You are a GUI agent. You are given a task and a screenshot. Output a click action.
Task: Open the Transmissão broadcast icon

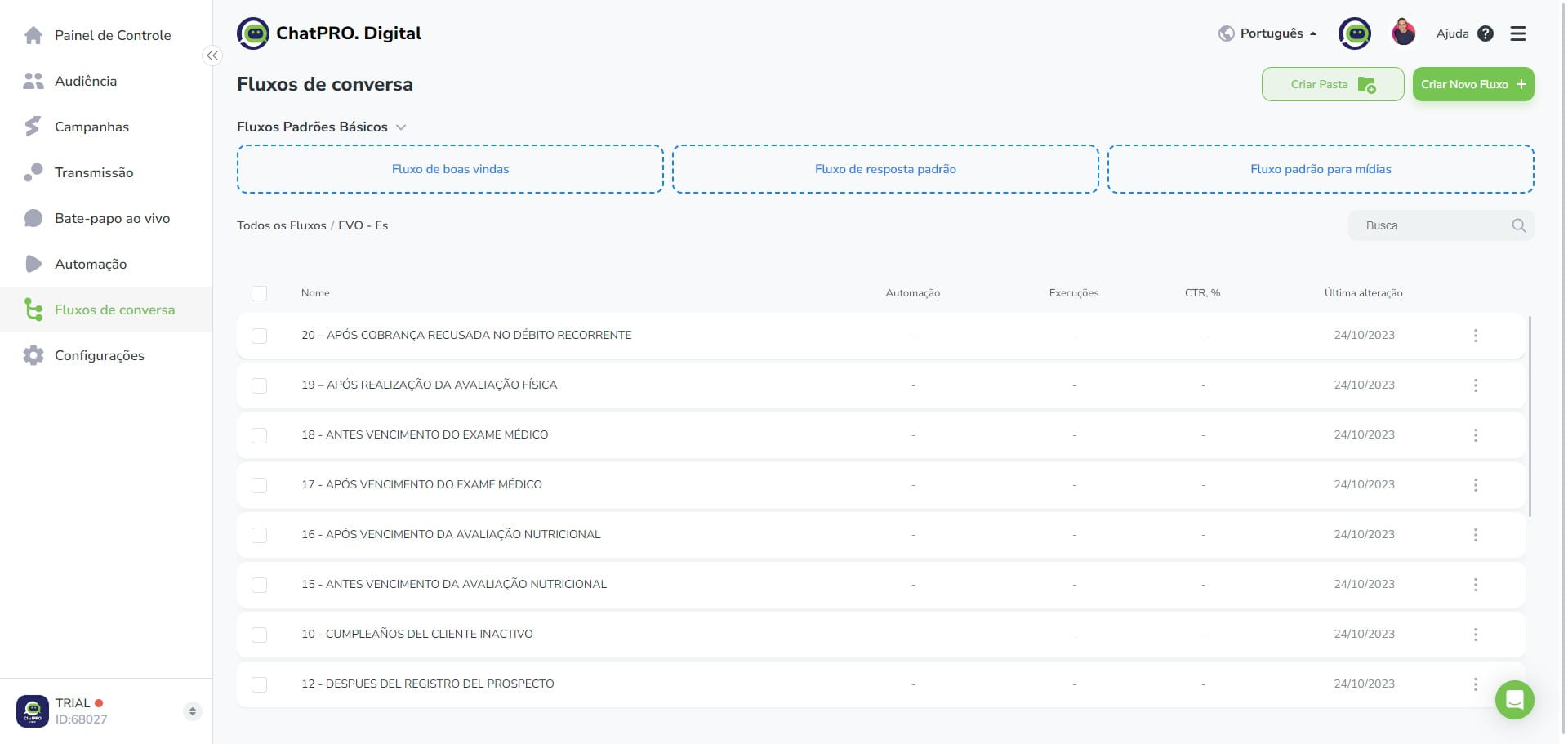pos(33,172)
